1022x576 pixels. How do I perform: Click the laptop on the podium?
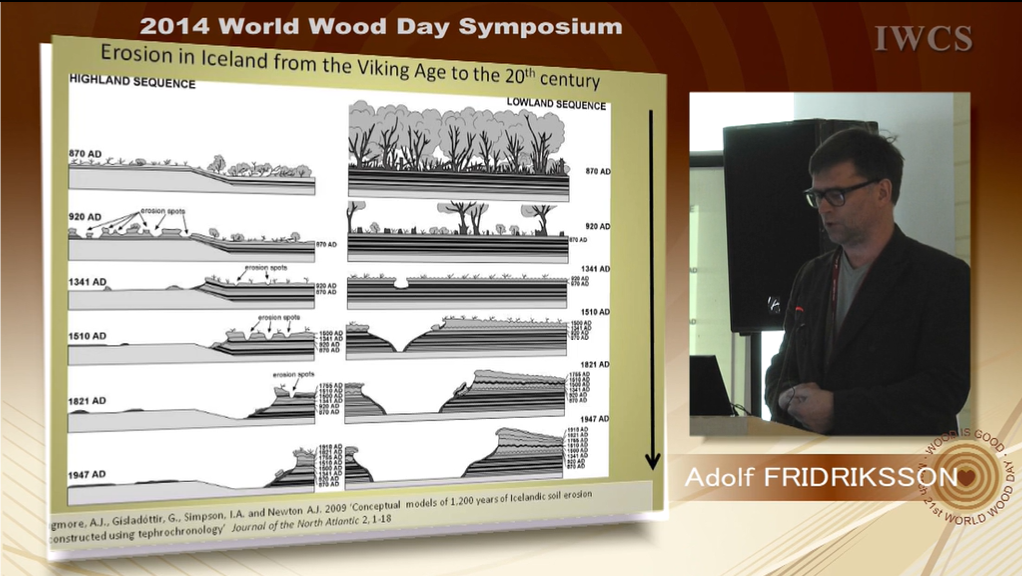click(711, 386)
